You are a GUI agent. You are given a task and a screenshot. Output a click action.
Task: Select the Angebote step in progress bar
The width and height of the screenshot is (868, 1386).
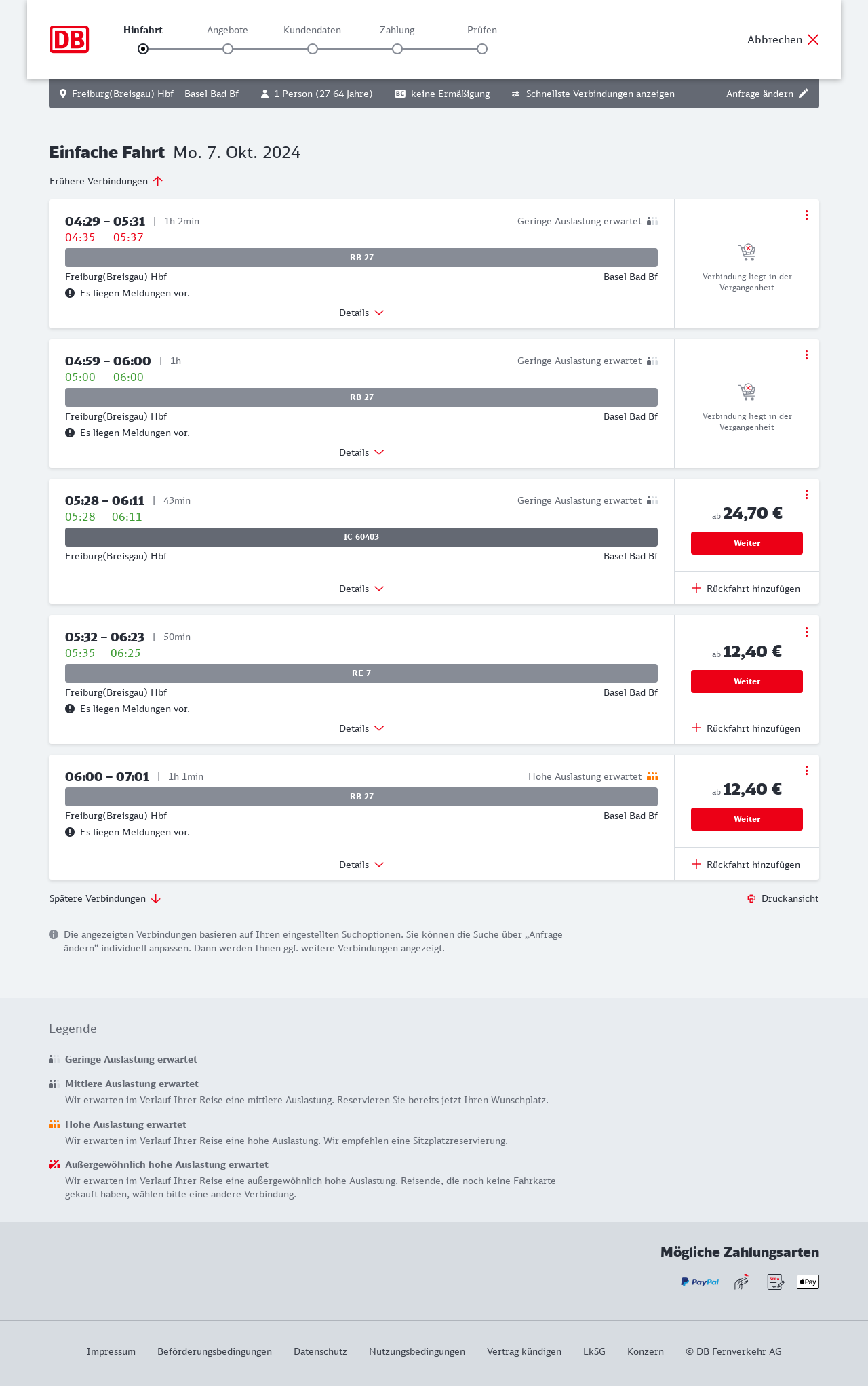coord(228,49)
